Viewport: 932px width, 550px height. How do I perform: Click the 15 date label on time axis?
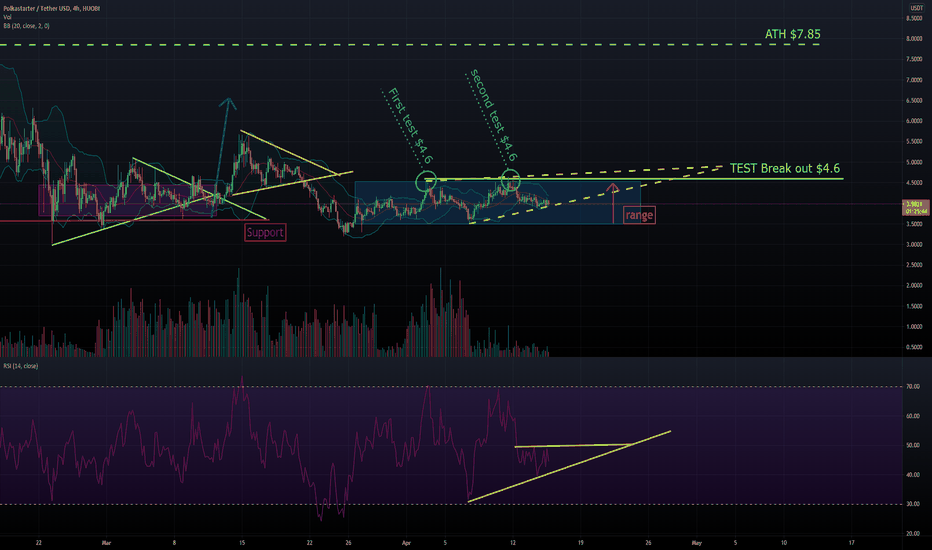(x=242, y=543)
